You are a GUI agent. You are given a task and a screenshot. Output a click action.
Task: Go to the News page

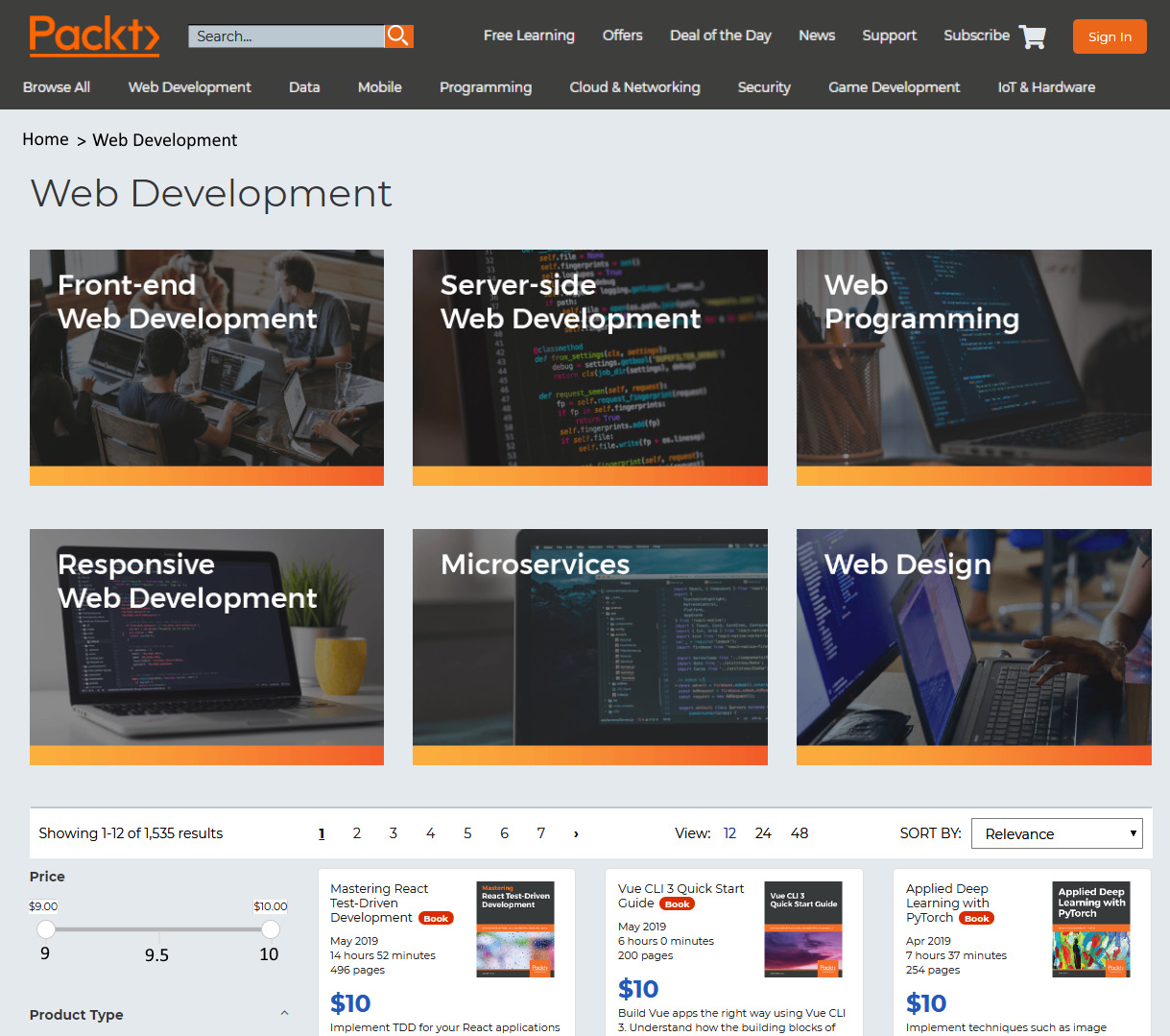(x=817, y=36)
